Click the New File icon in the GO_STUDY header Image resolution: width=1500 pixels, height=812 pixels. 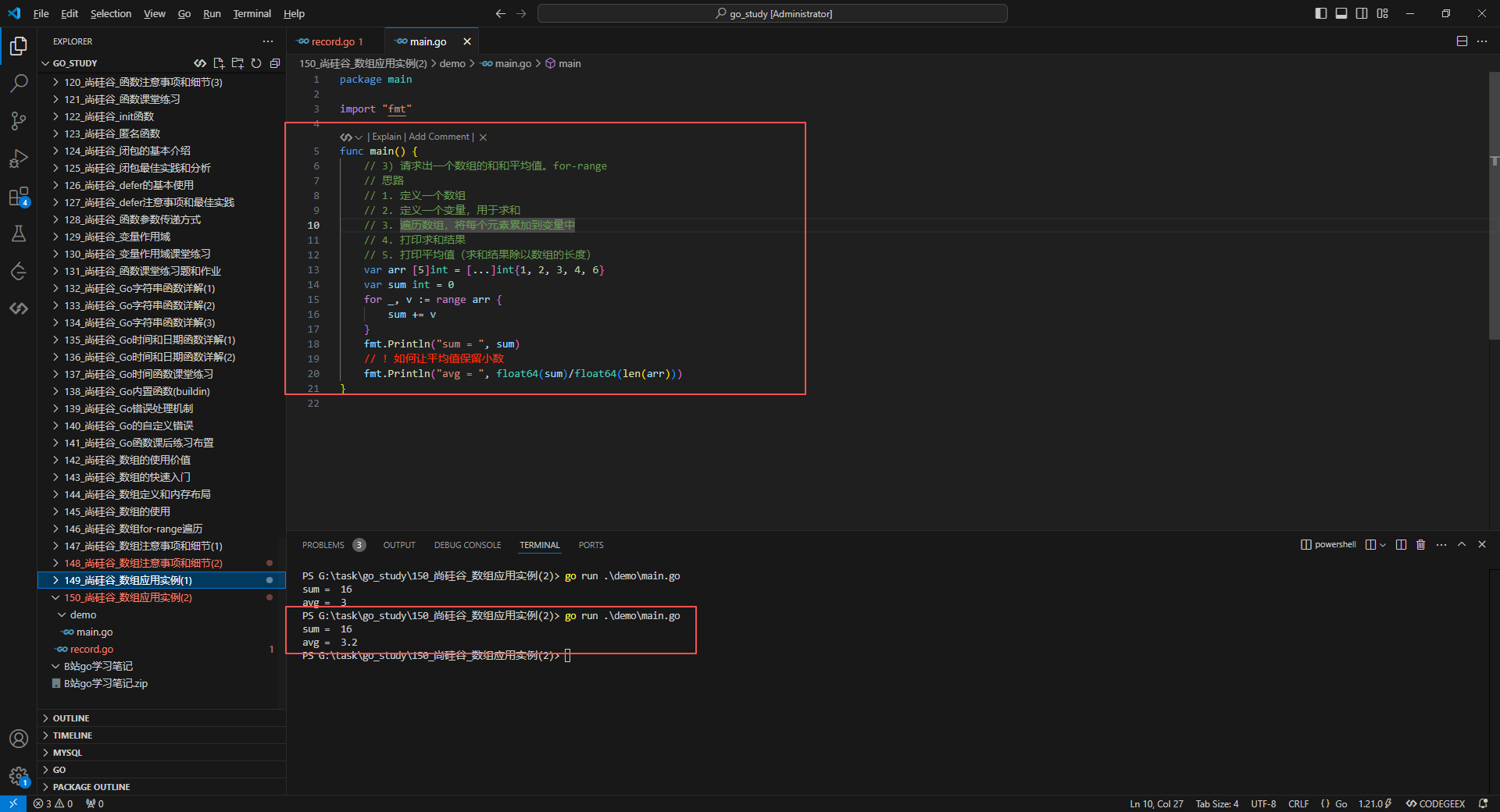[x=219, y=63]
